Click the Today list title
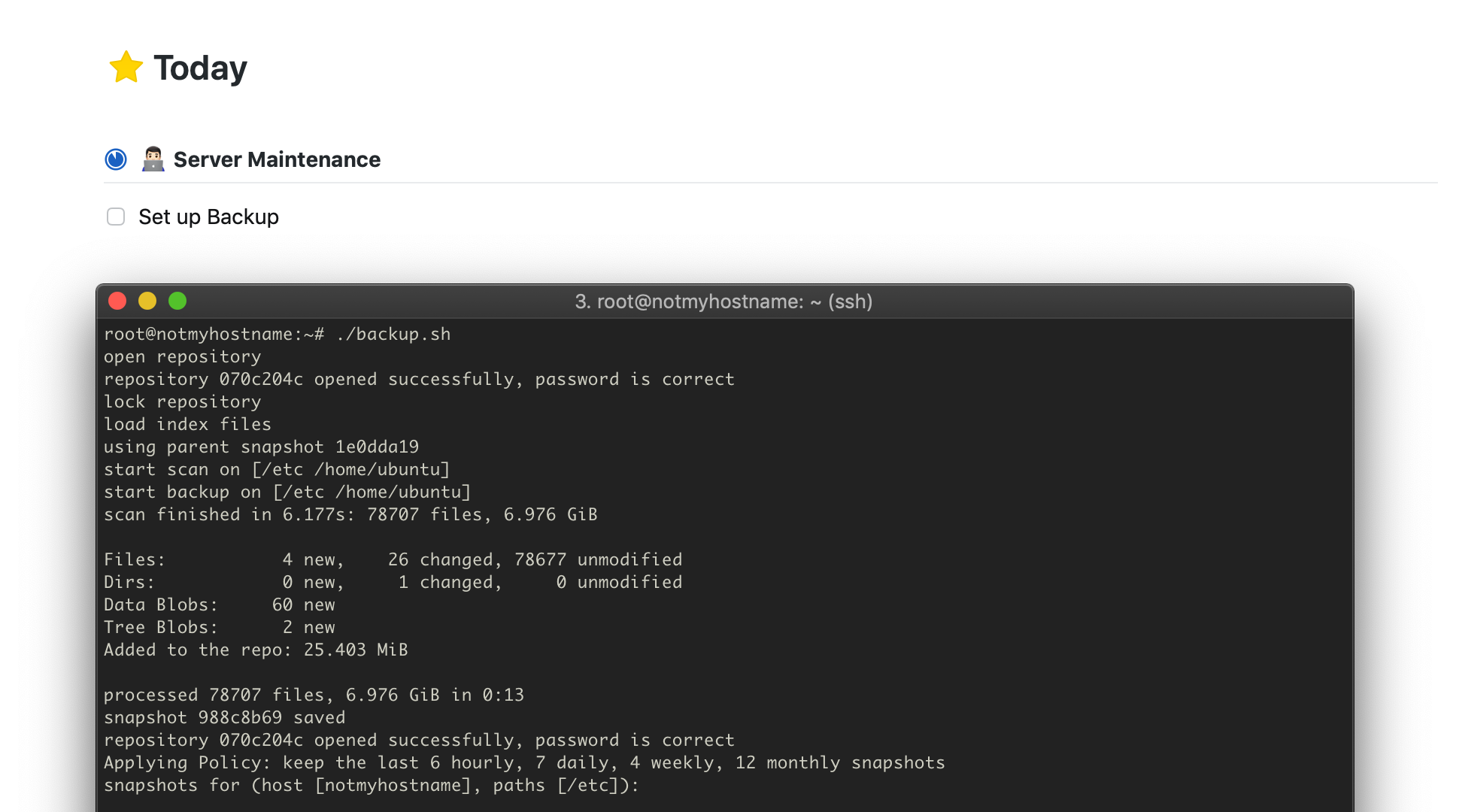This screenshot has width=1462, height=812. tap(200, 68)
